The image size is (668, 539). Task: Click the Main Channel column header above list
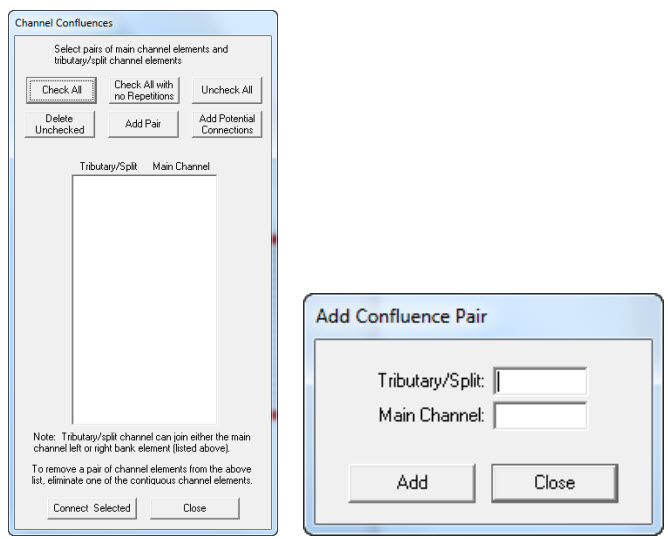point(181,166)
